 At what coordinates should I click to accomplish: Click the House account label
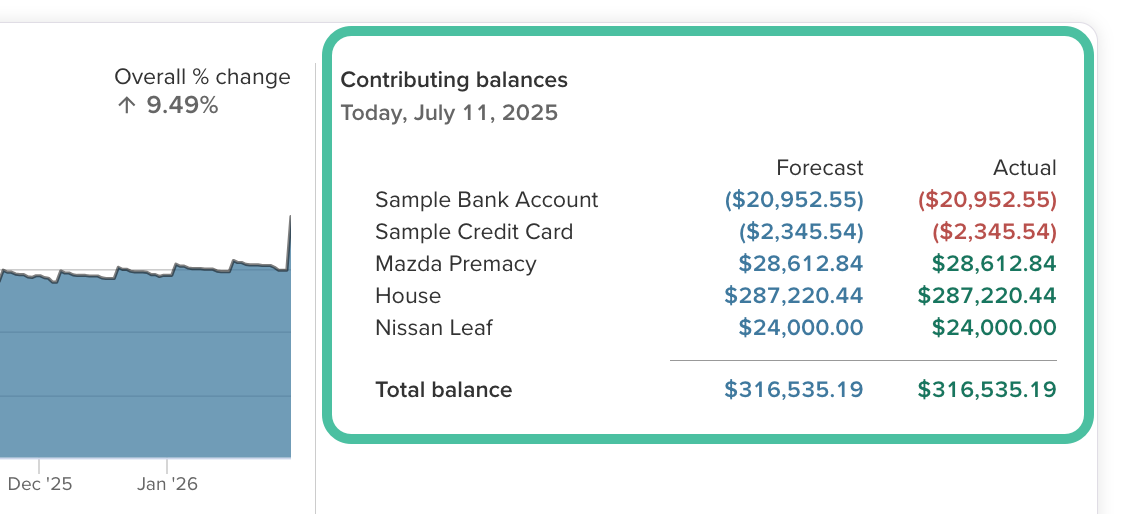tap(408, 296)
